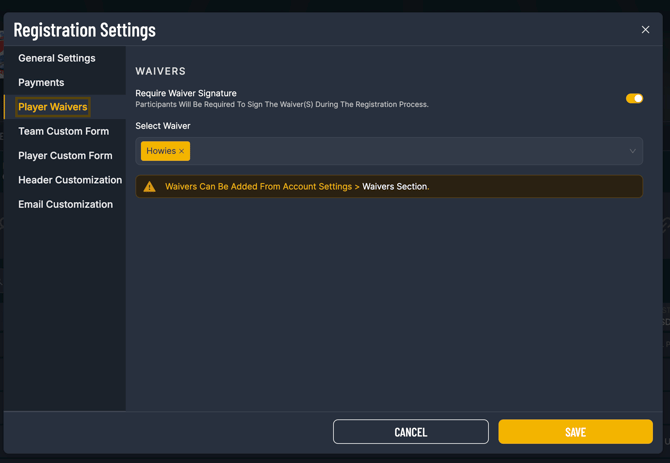This screenshot has height=463, width=670.
Task: Turn off the Require Waiver Signature toggle
Action: [634, 99]
